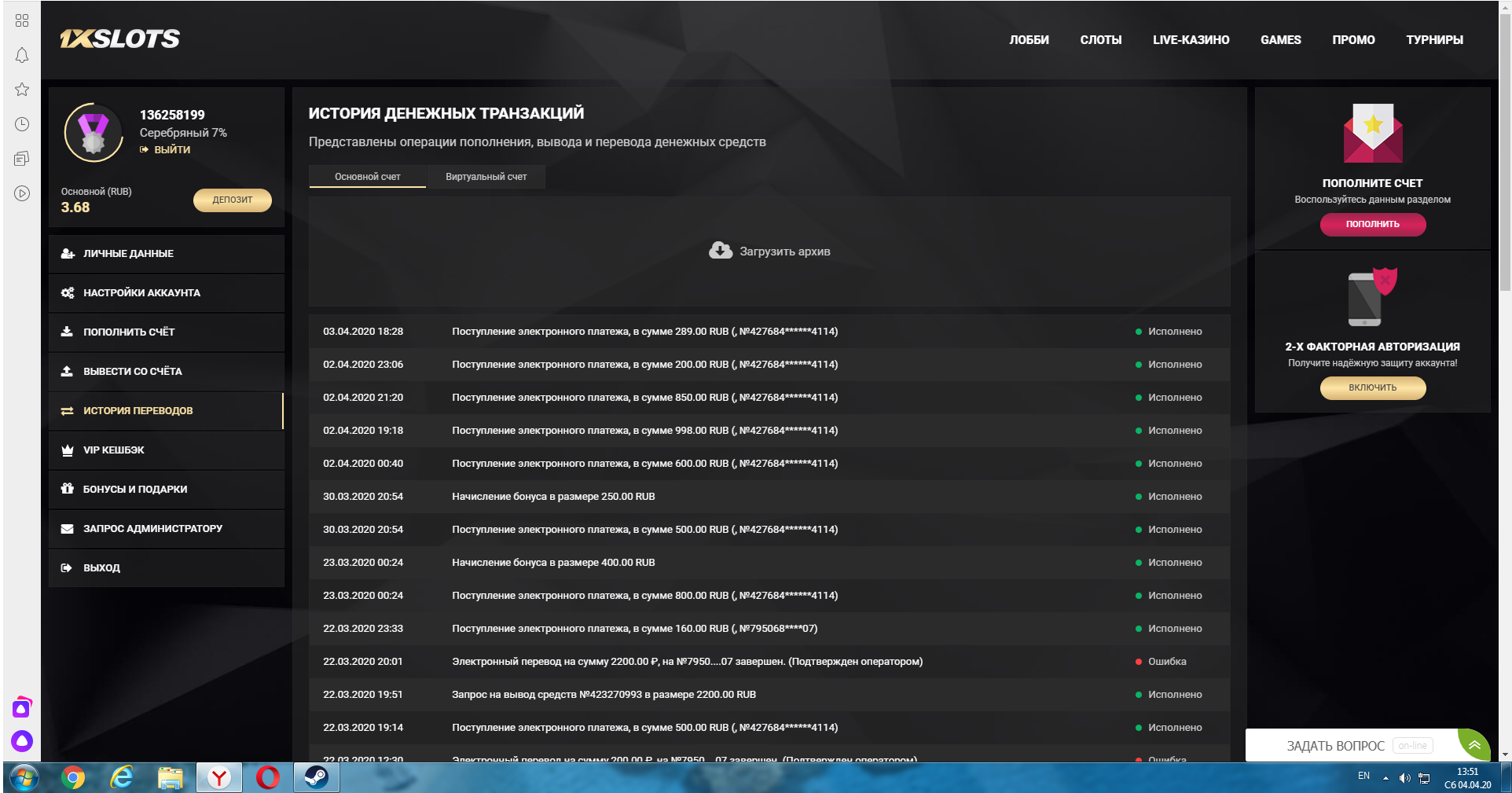Viewport: 1512px width, 793px height.
Task: Launch Google Chrome from the taskbar
Action: coord(73,778)
